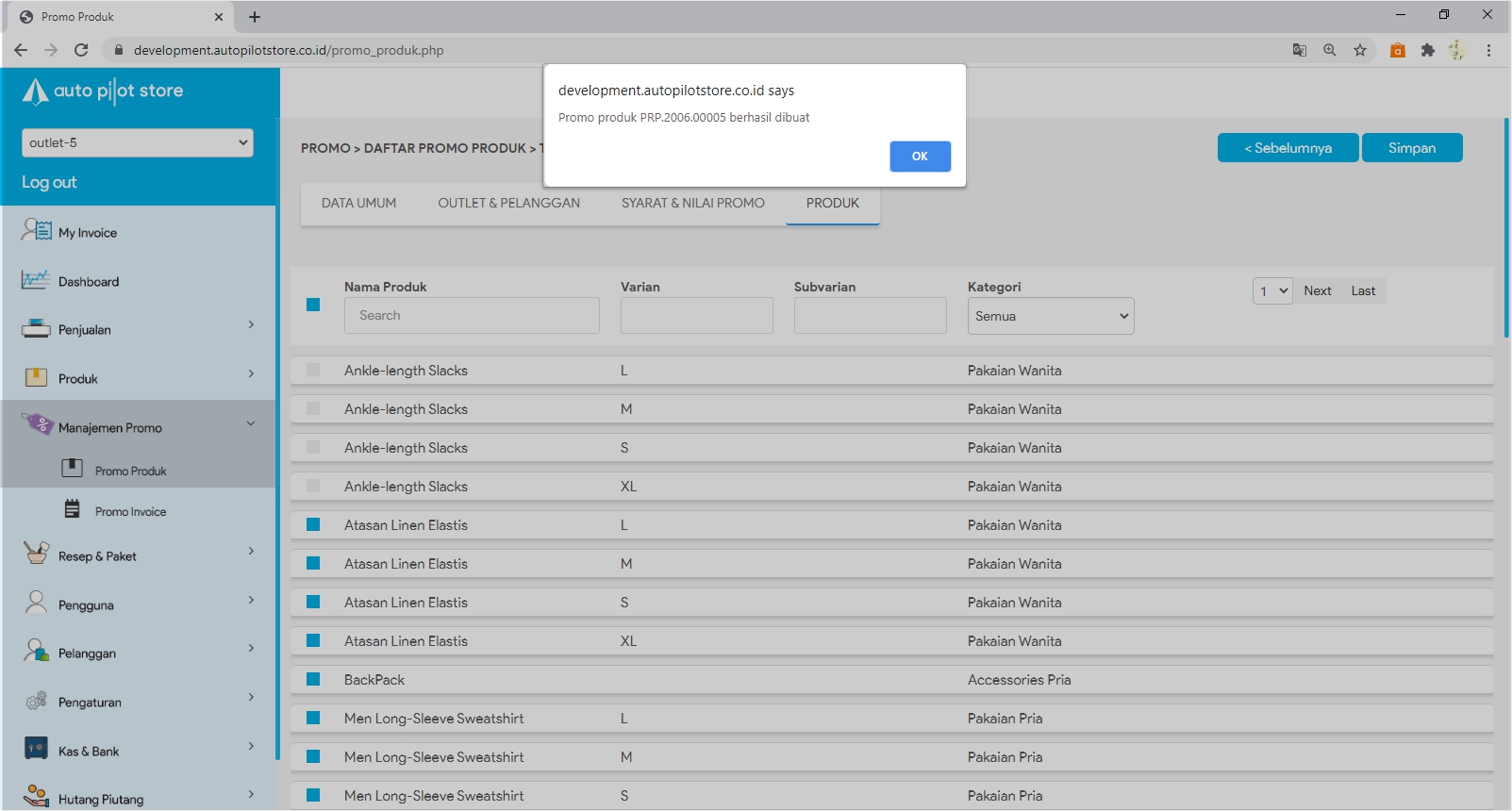Click the Kas & Bank safe icon
Viewport: 1512px width, 811px height.
click(36, 749)
